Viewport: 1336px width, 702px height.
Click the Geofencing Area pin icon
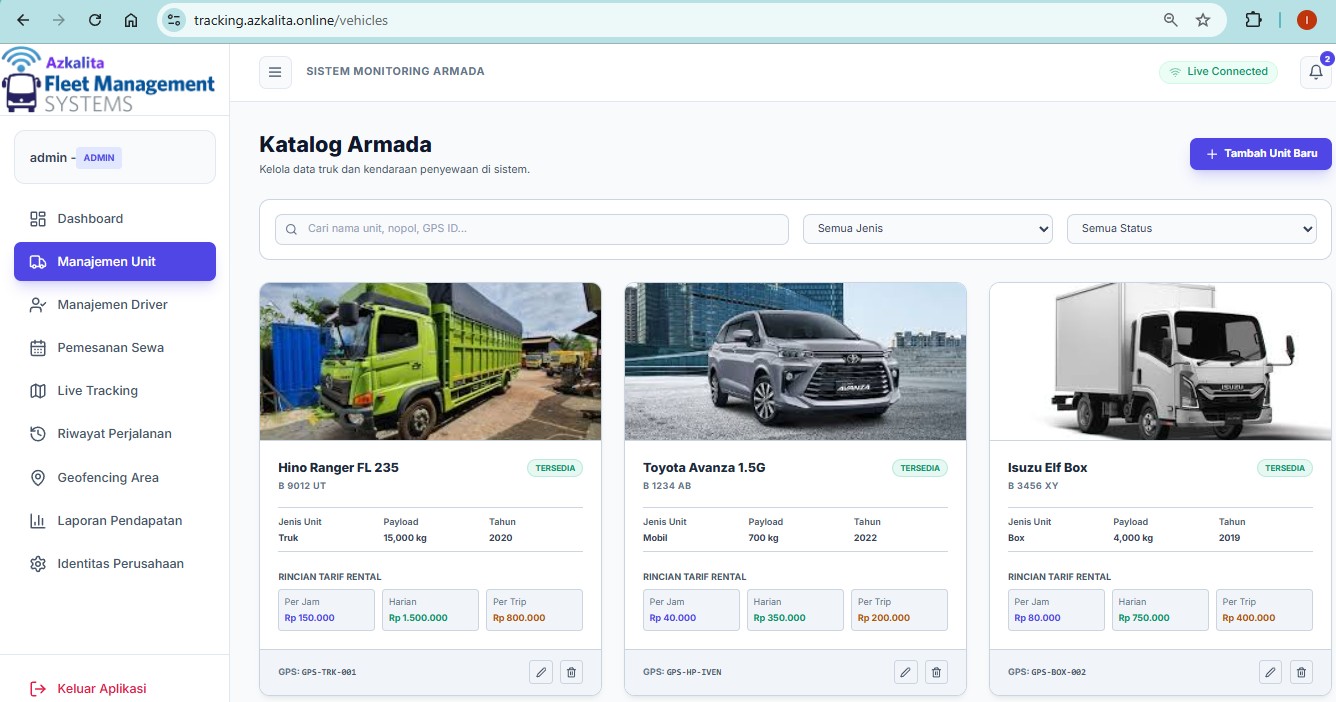[38, 478]
